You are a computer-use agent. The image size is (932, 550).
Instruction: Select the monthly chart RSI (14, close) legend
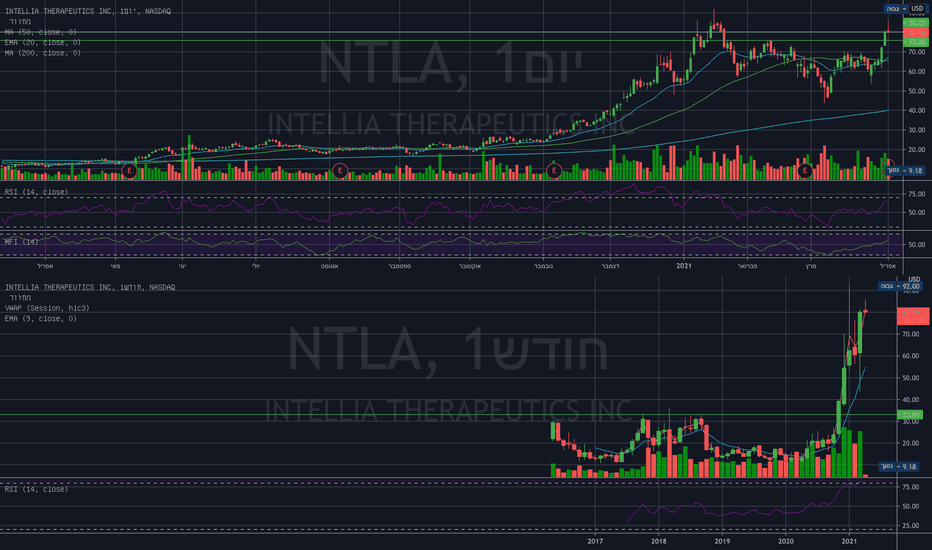pos(36,489)
